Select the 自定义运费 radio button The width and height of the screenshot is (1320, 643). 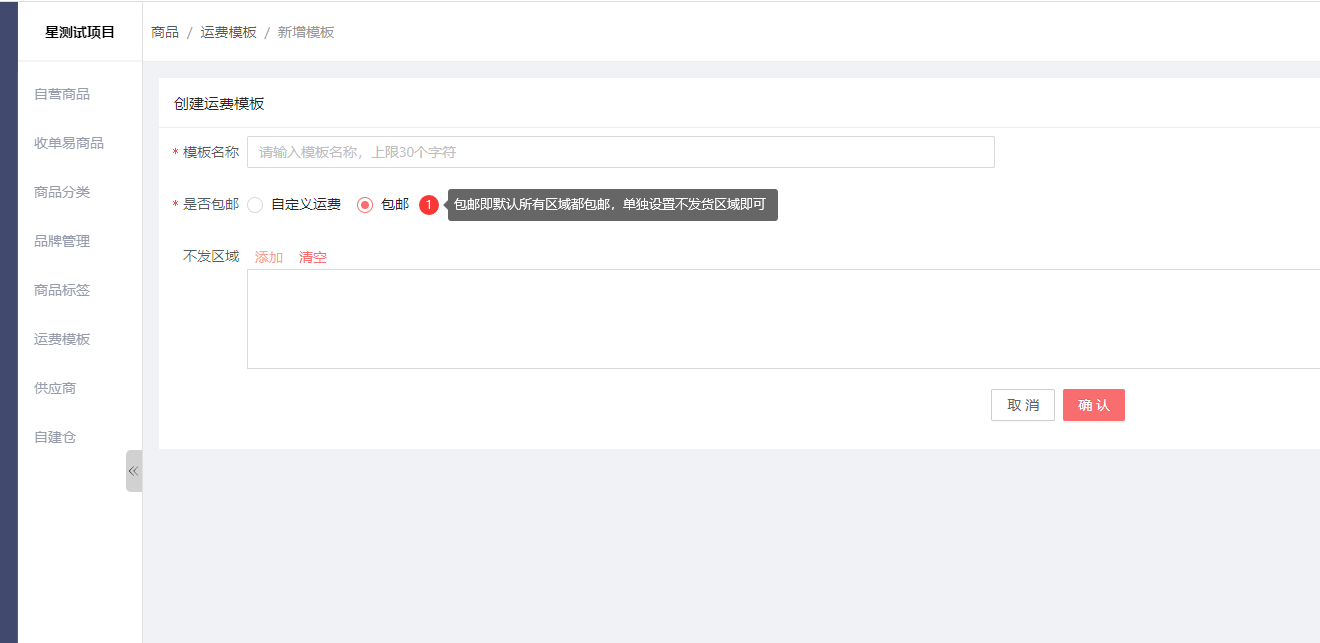pos(256,205)
